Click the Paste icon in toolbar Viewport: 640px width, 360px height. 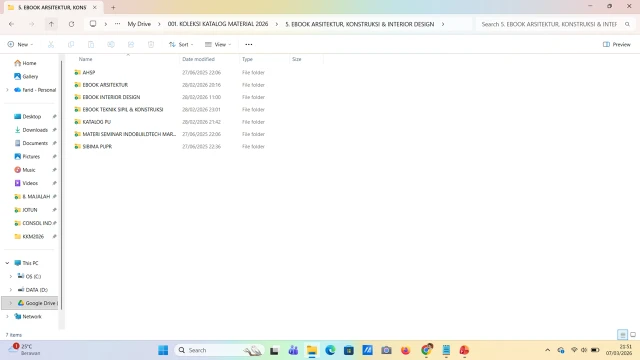coord(91,44)
